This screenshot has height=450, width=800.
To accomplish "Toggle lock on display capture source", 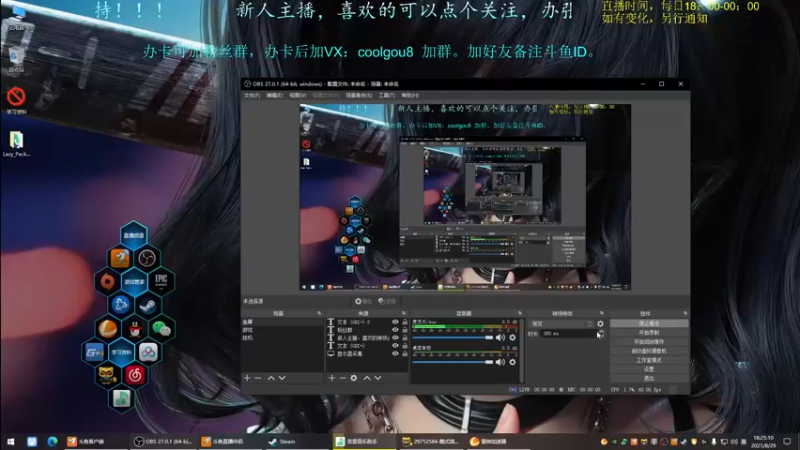I will (405, 353).
